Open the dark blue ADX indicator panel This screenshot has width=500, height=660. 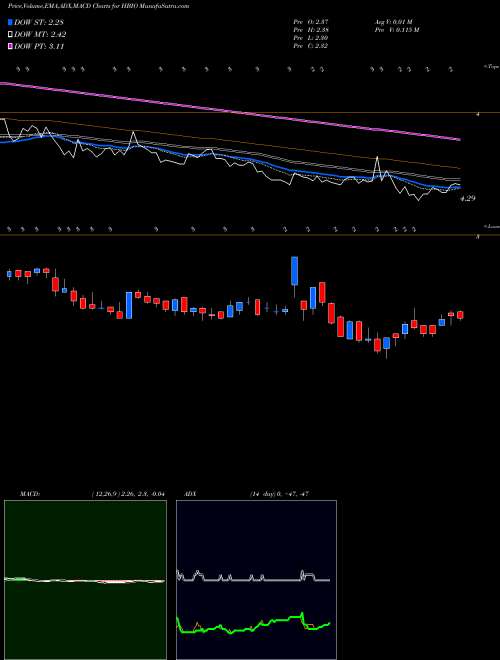[x=256, y=580]
